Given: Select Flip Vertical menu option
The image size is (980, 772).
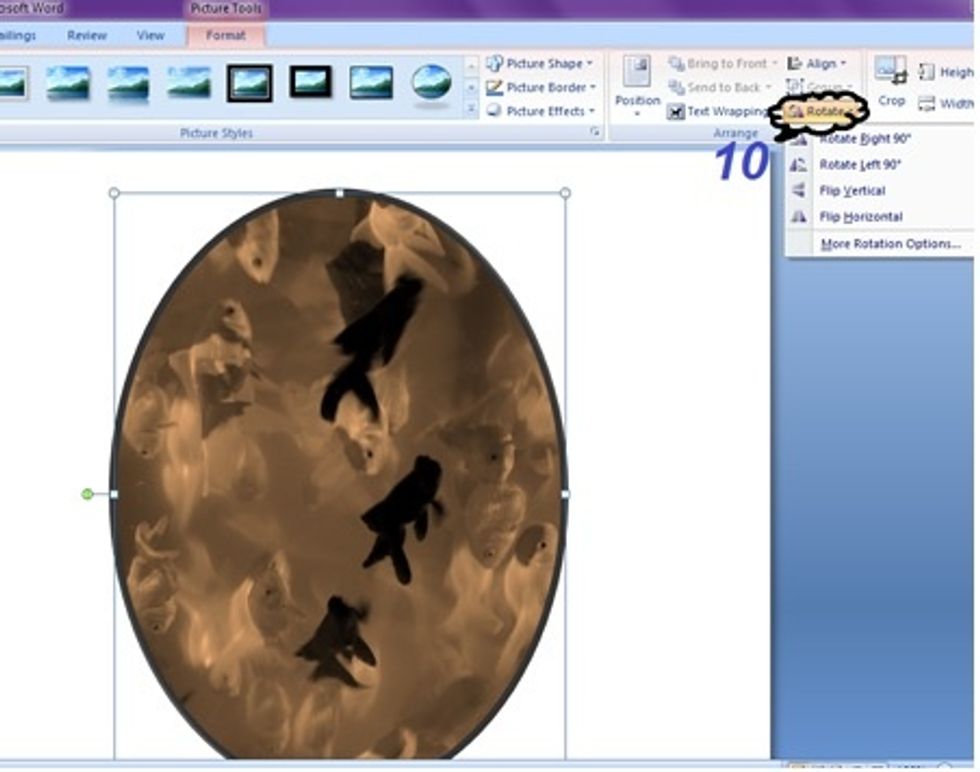Looking at the screenshot, I should 852,191.
